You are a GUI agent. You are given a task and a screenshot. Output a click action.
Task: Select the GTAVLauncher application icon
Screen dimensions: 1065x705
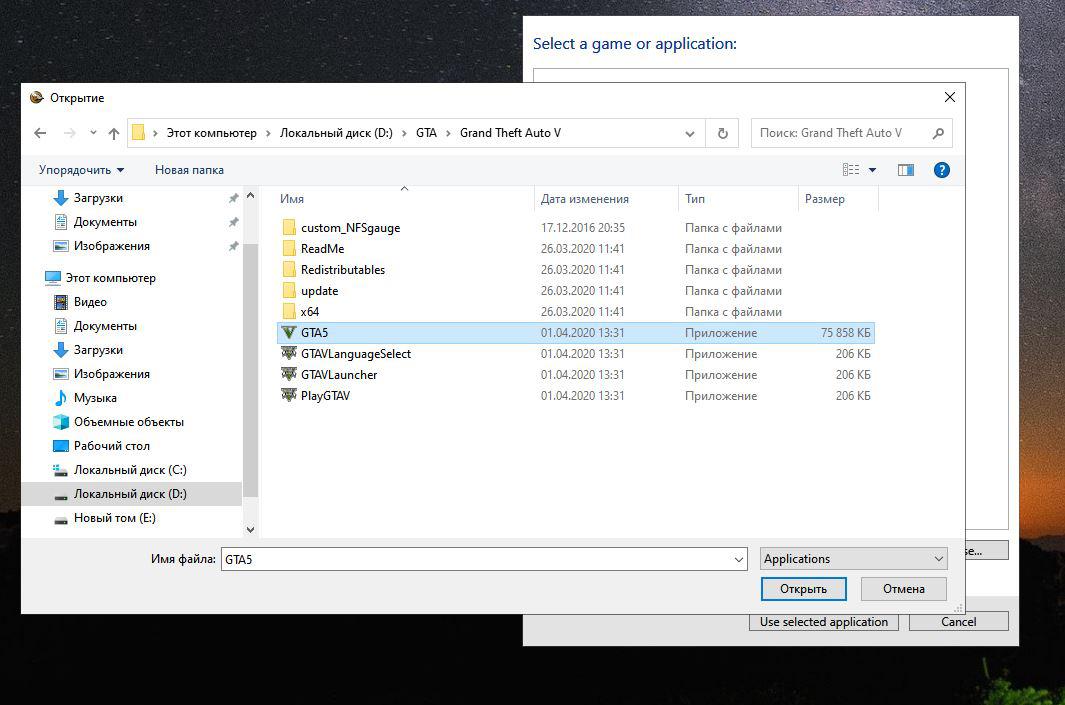tap(289, 375)
